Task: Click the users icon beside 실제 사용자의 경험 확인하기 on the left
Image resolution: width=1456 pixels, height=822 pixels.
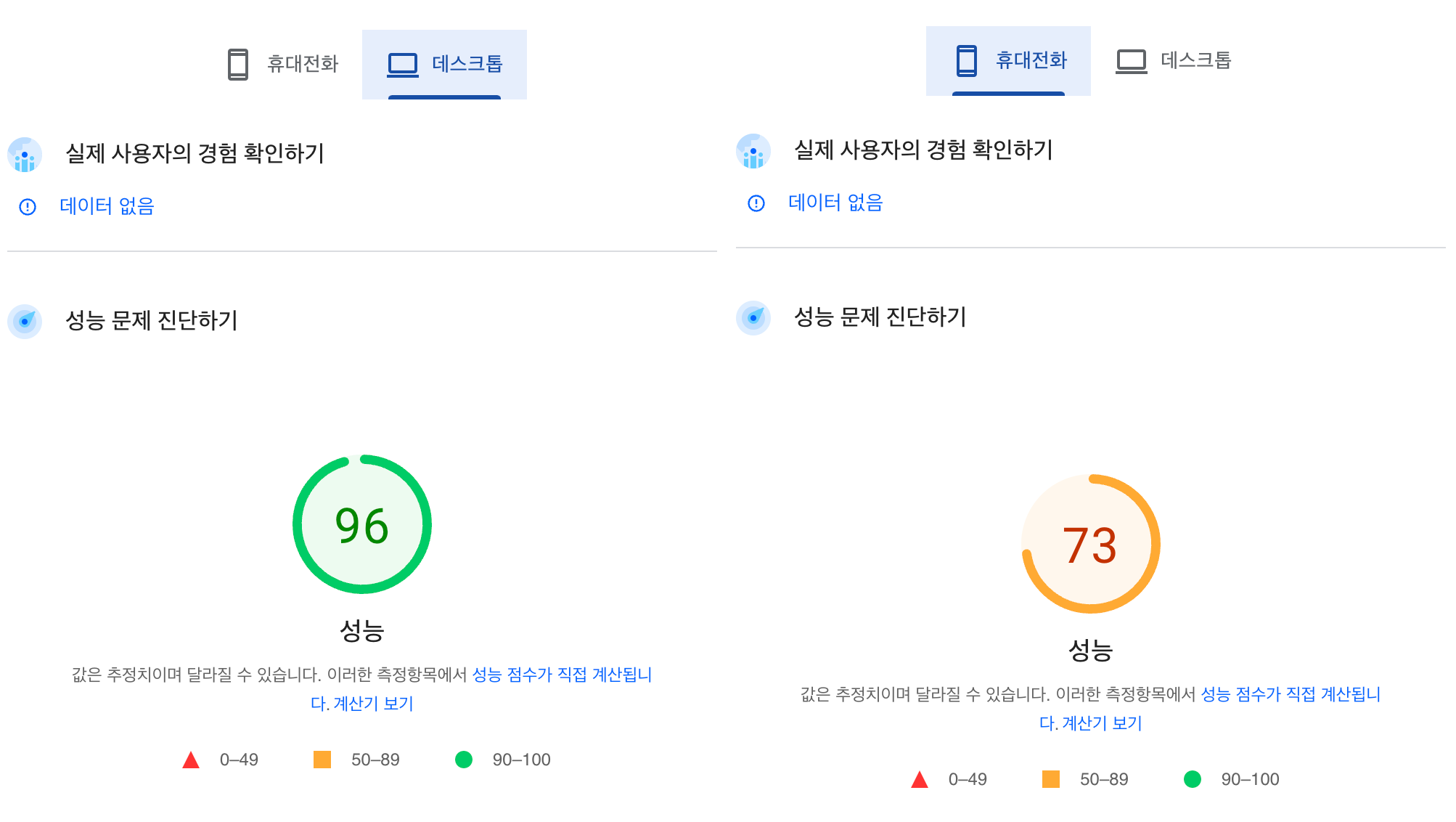Action: (x=25, y=154)
